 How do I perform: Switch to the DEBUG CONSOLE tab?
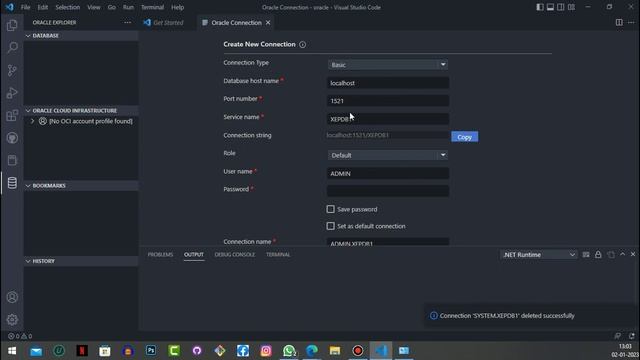point(235,255)
